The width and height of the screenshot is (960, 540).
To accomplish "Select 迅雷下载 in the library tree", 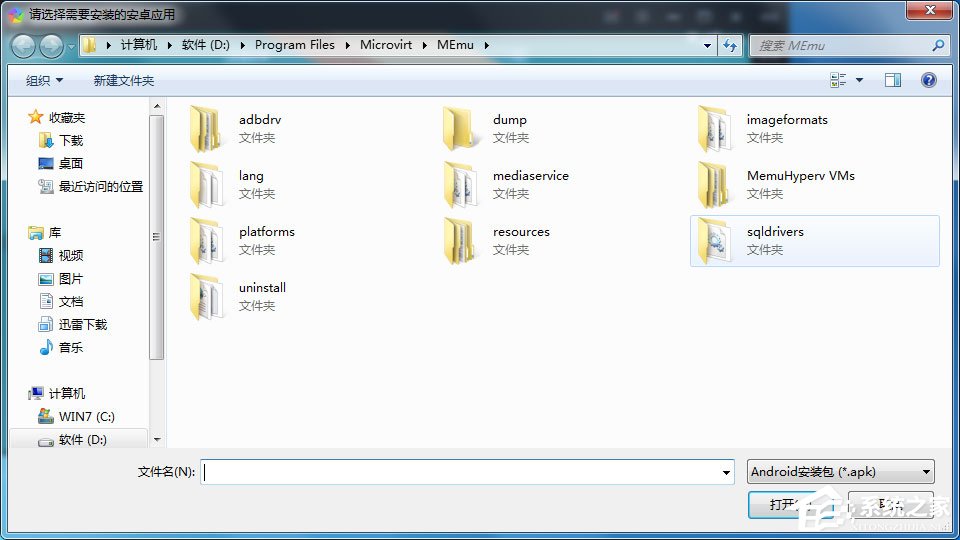I will point(82,325).
